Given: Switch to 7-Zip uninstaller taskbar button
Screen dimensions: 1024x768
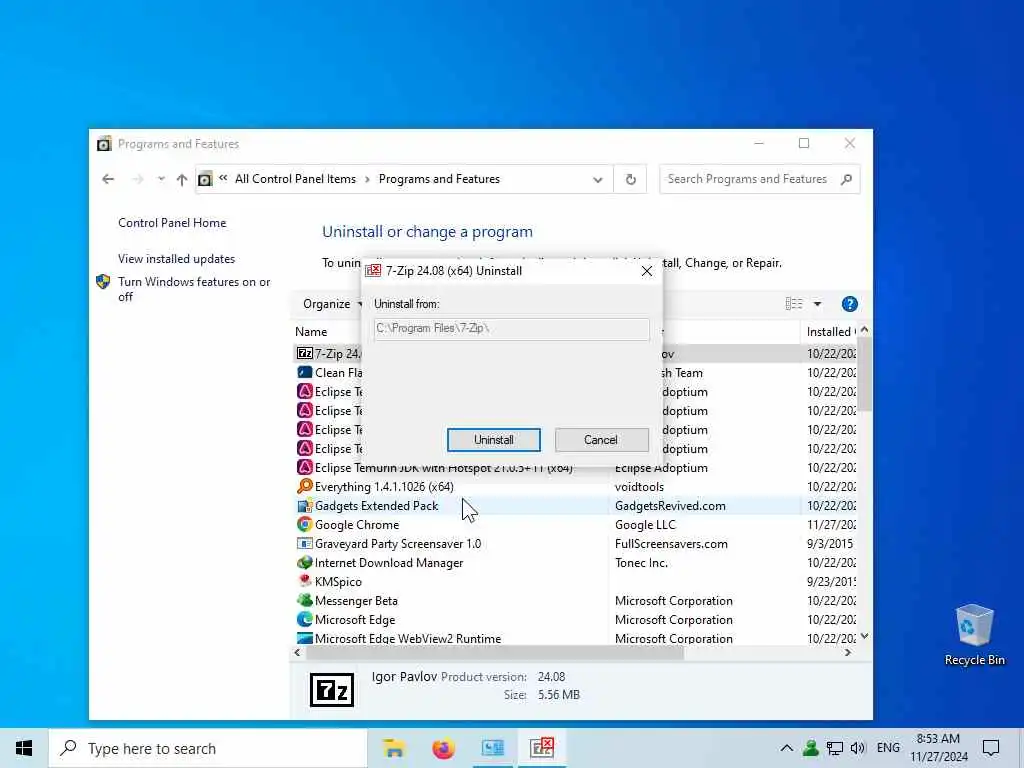Looking at the screenshot, I should (542, 748).
